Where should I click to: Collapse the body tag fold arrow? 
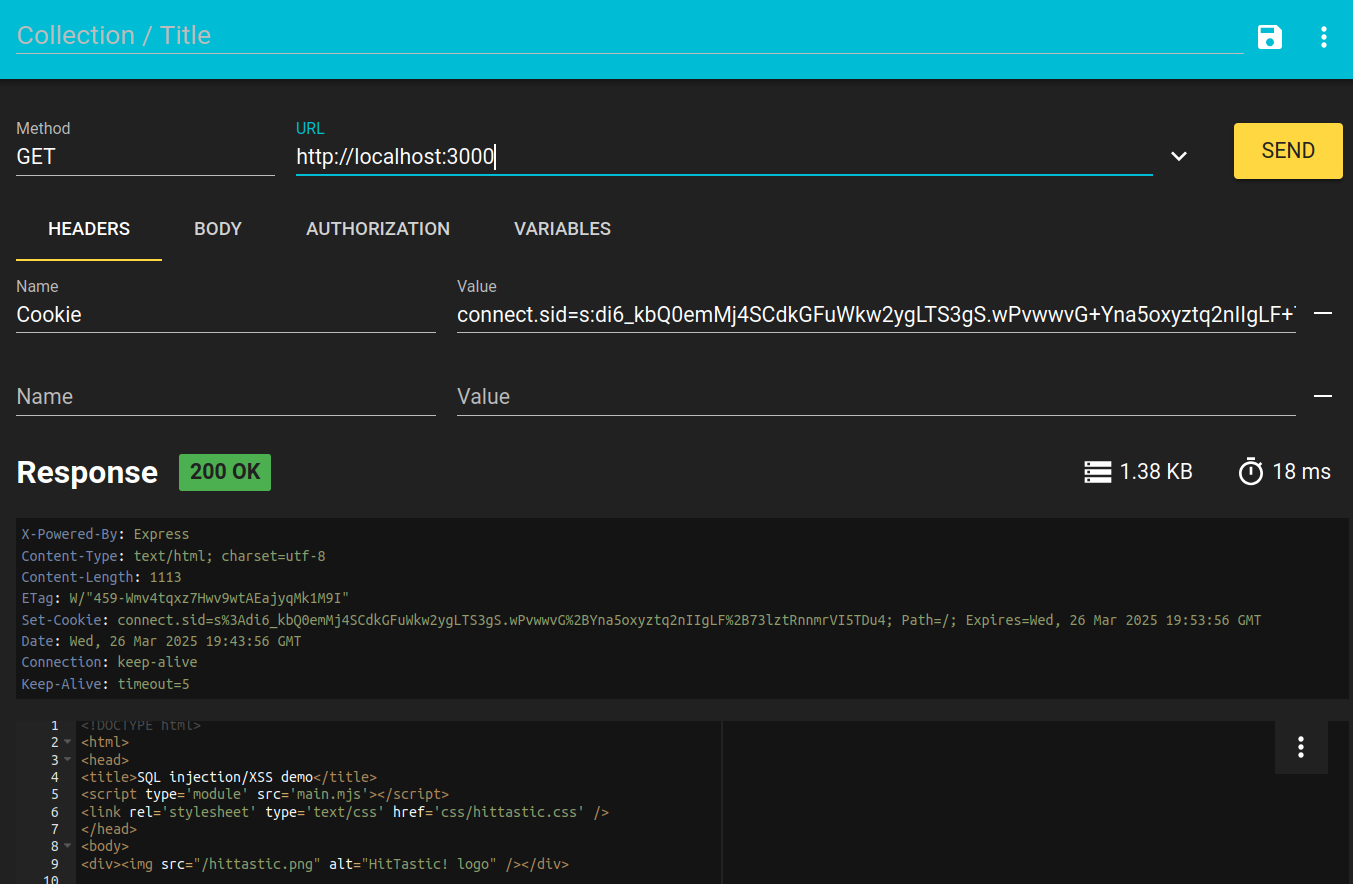click(x=67, y=846)
